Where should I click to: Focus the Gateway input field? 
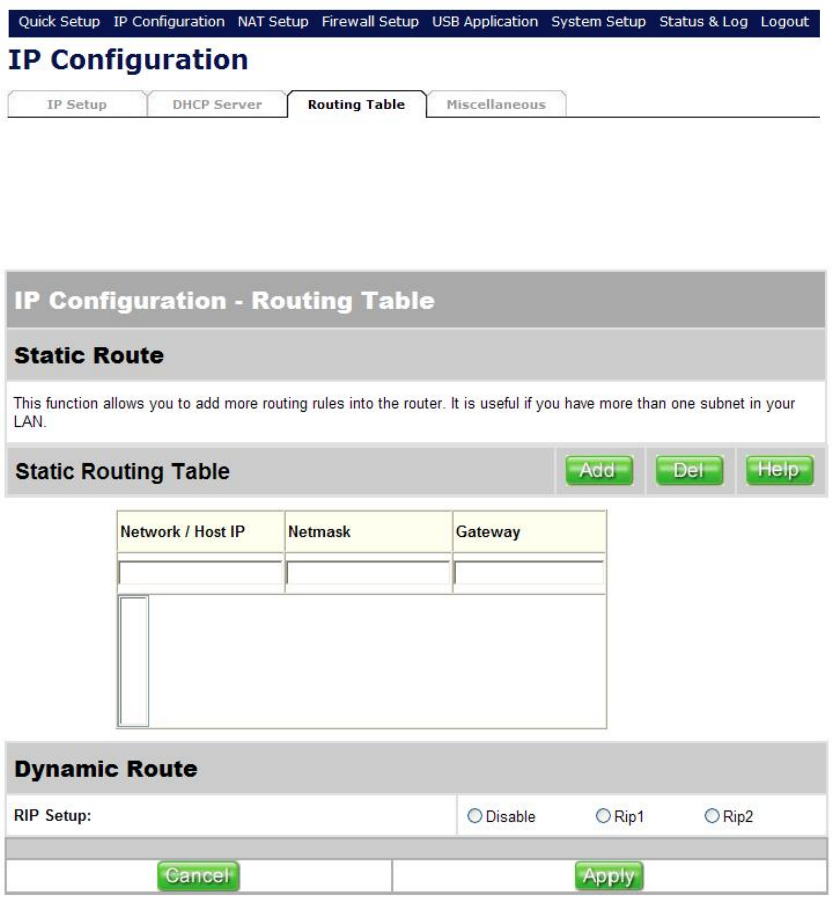coord(529,573)
